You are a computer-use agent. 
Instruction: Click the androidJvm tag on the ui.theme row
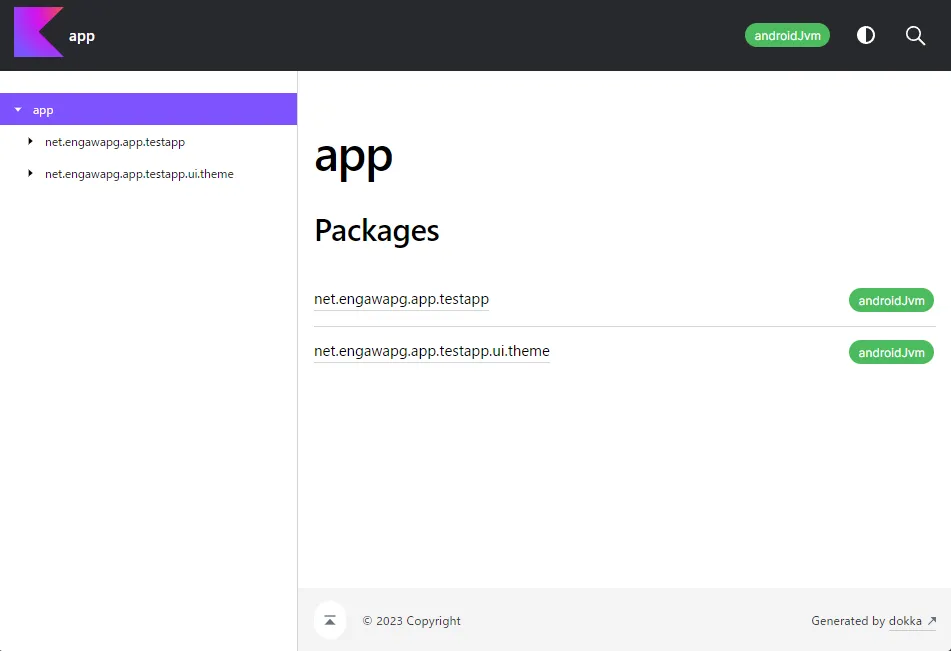click(891, 352)
